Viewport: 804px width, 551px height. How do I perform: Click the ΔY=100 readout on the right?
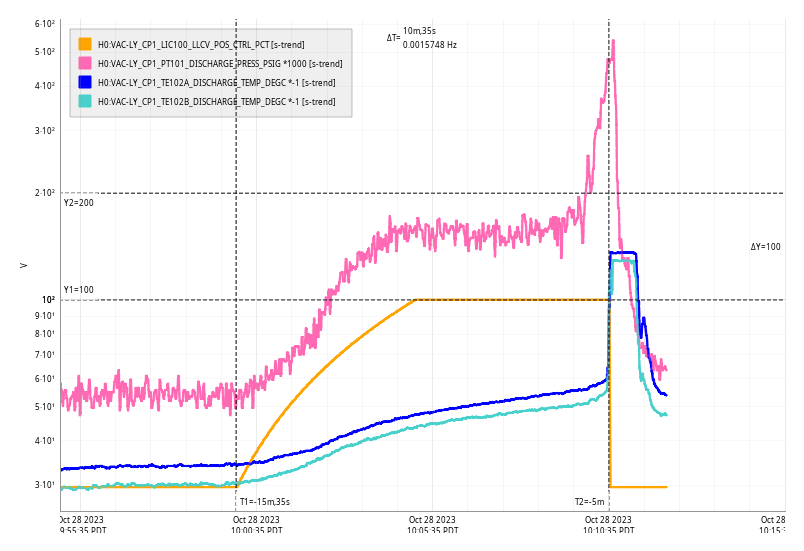click(x=765, y=246)
